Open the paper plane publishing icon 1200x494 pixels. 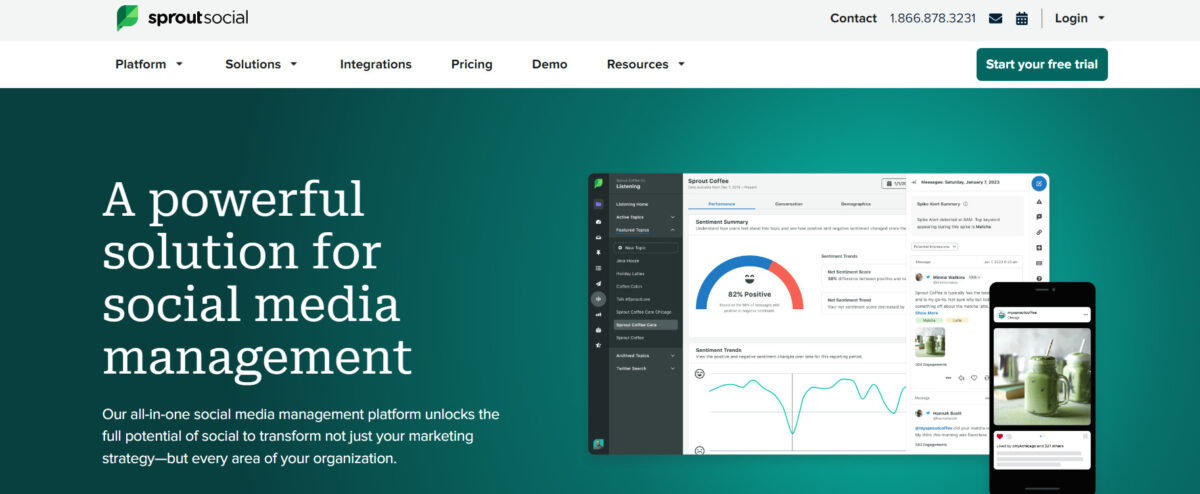(x=598, y=283)
